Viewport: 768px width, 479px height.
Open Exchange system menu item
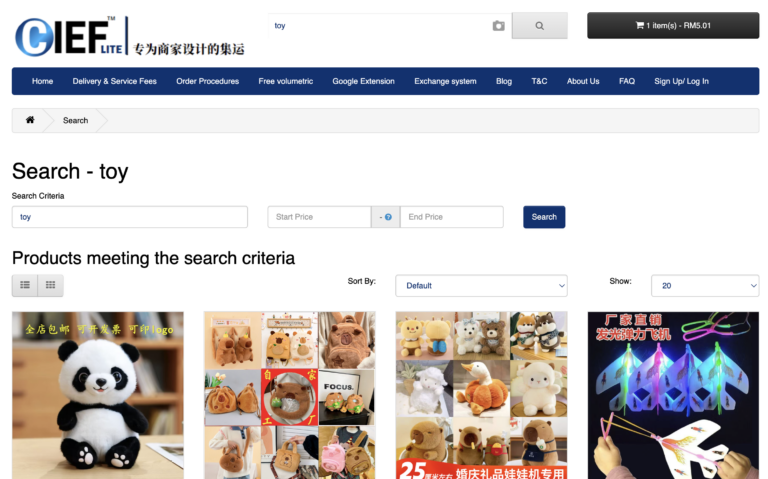pos(445,81)
